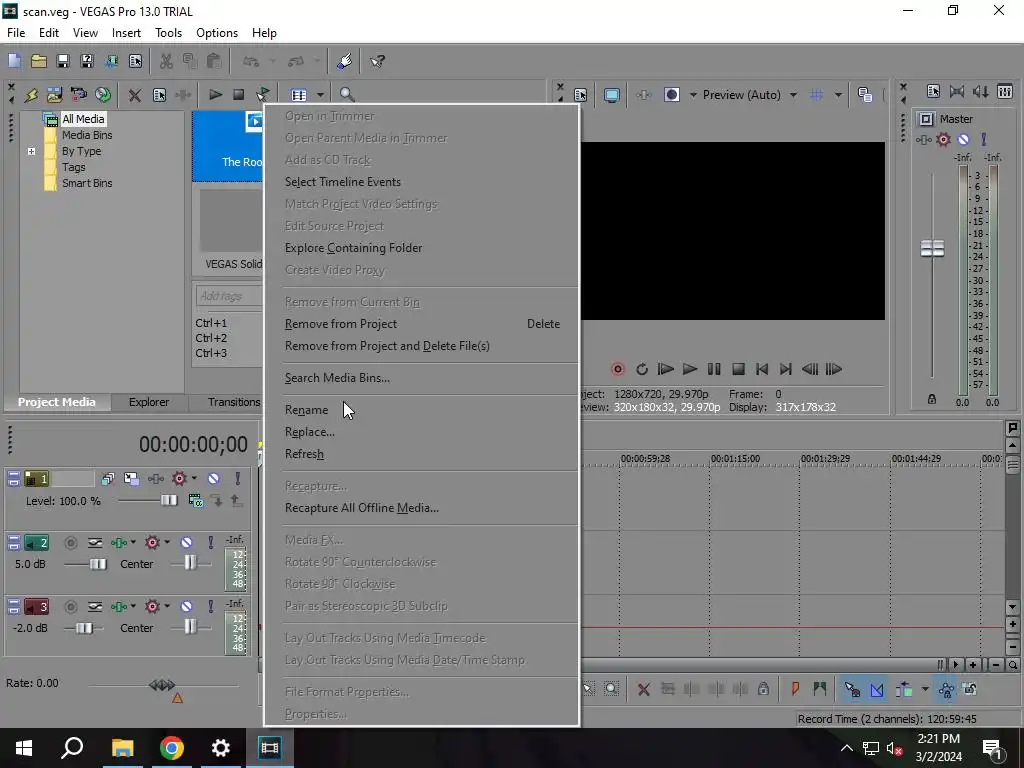
Task: Click Remove from Project menu entry
Action: 340,324
